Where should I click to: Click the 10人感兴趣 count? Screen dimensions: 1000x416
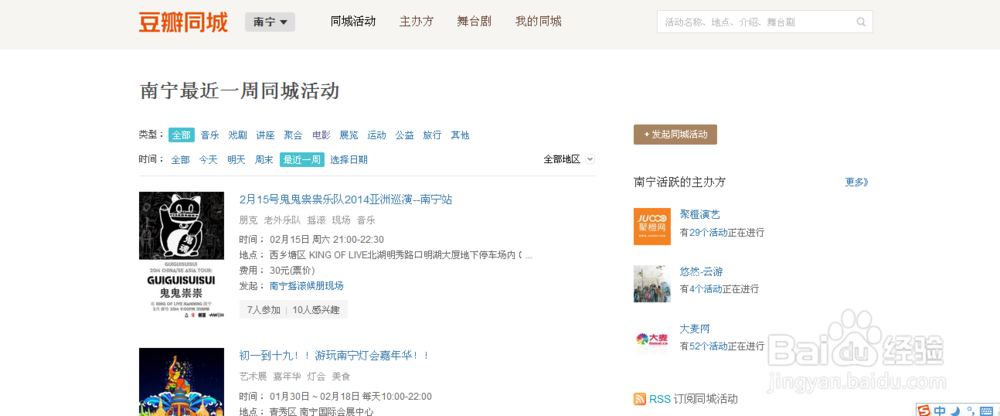(x=316, y=310)
